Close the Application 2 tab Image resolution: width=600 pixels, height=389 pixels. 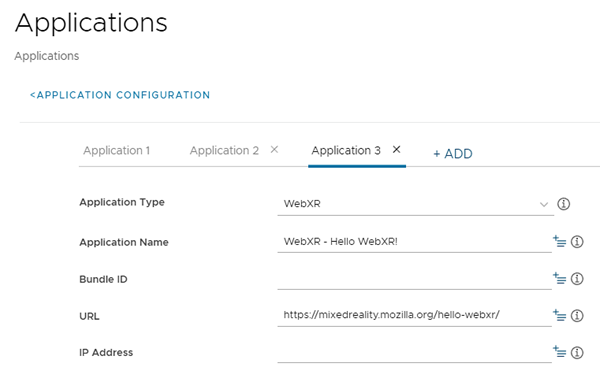(274, 150)
